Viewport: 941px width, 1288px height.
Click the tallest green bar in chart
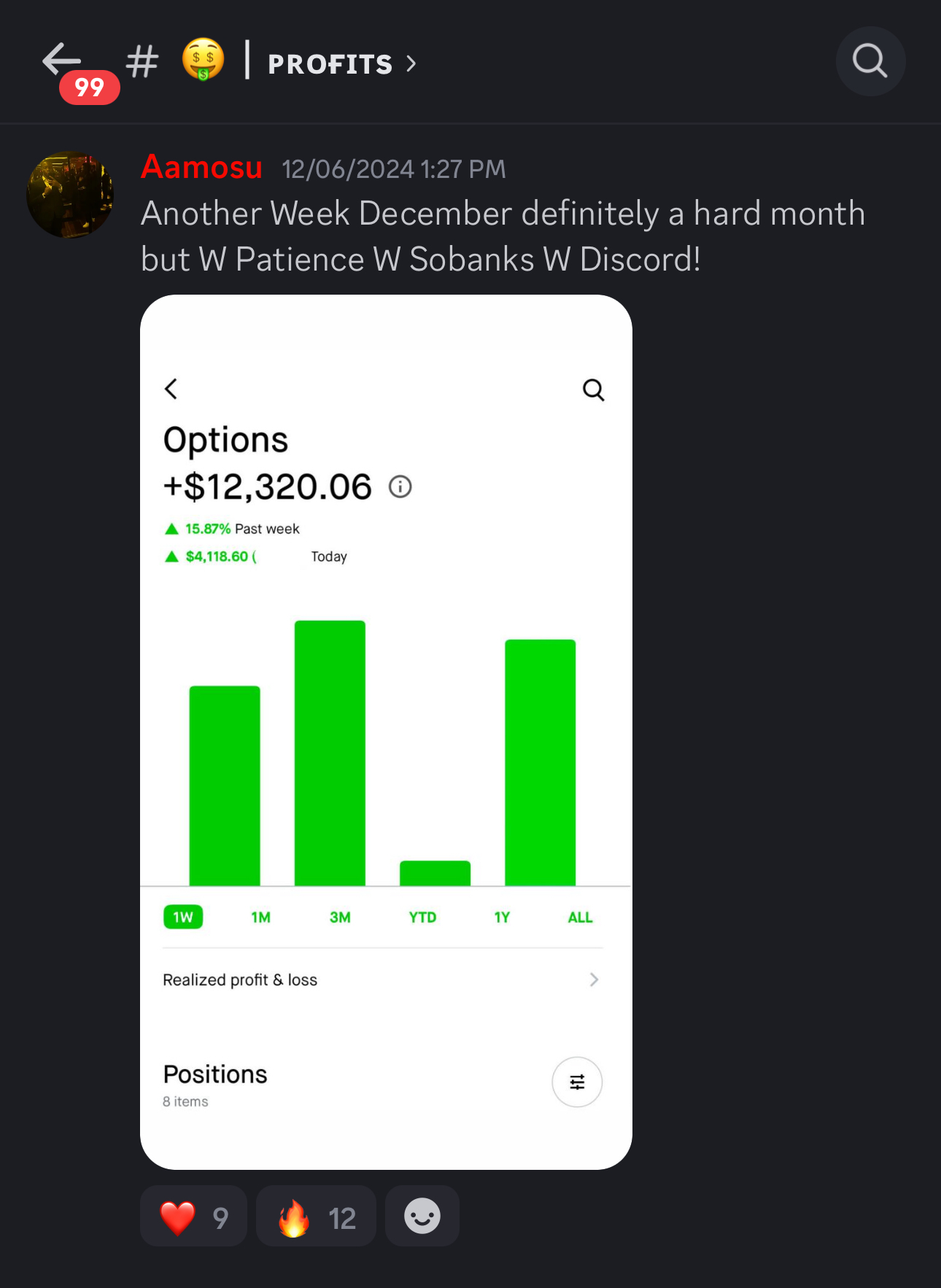(x=330, y=753)
